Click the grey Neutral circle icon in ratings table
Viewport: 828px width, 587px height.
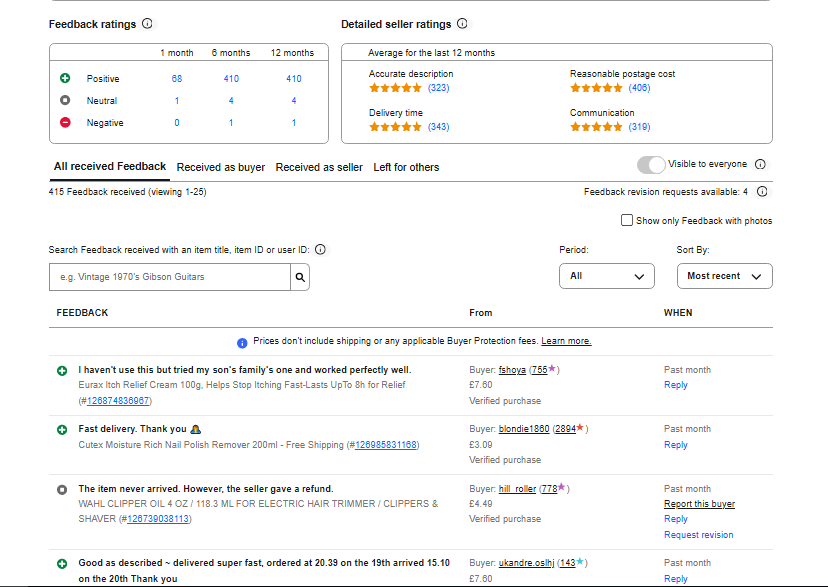[x=65, y=100]
